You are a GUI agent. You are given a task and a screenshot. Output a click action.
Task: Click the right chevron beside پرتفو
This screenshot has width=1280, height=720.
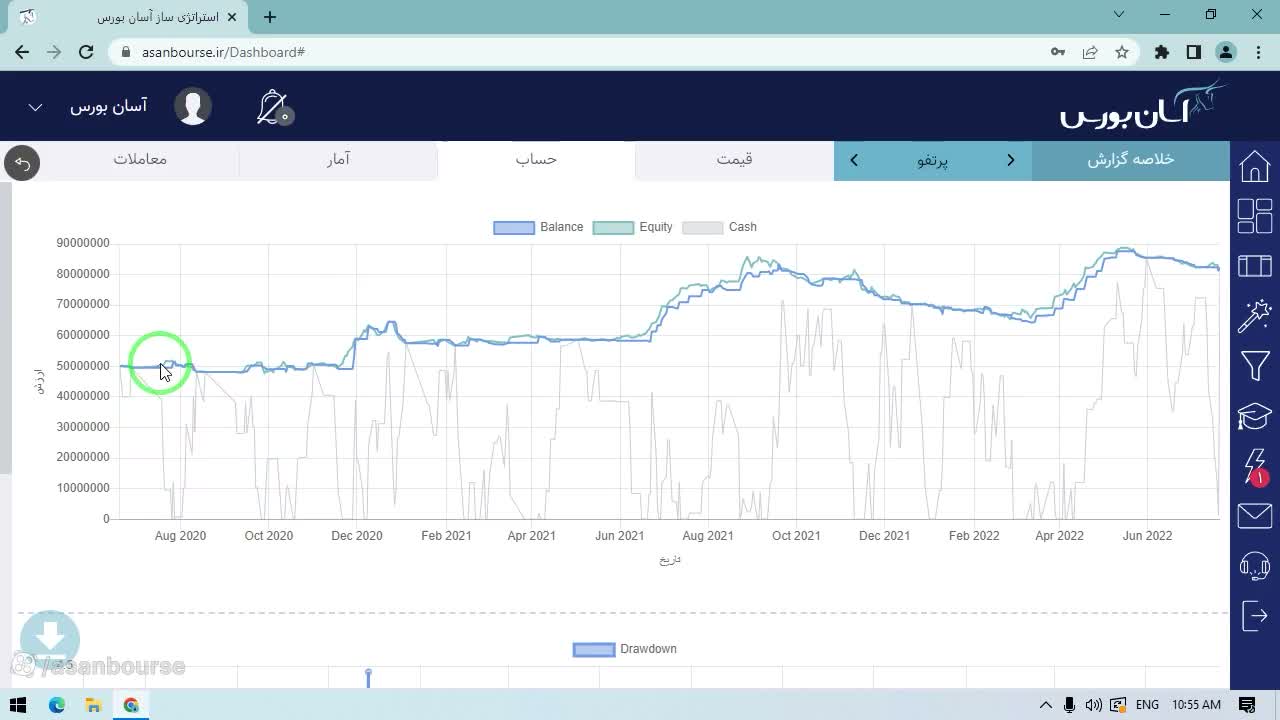[x=1010, y=160]
